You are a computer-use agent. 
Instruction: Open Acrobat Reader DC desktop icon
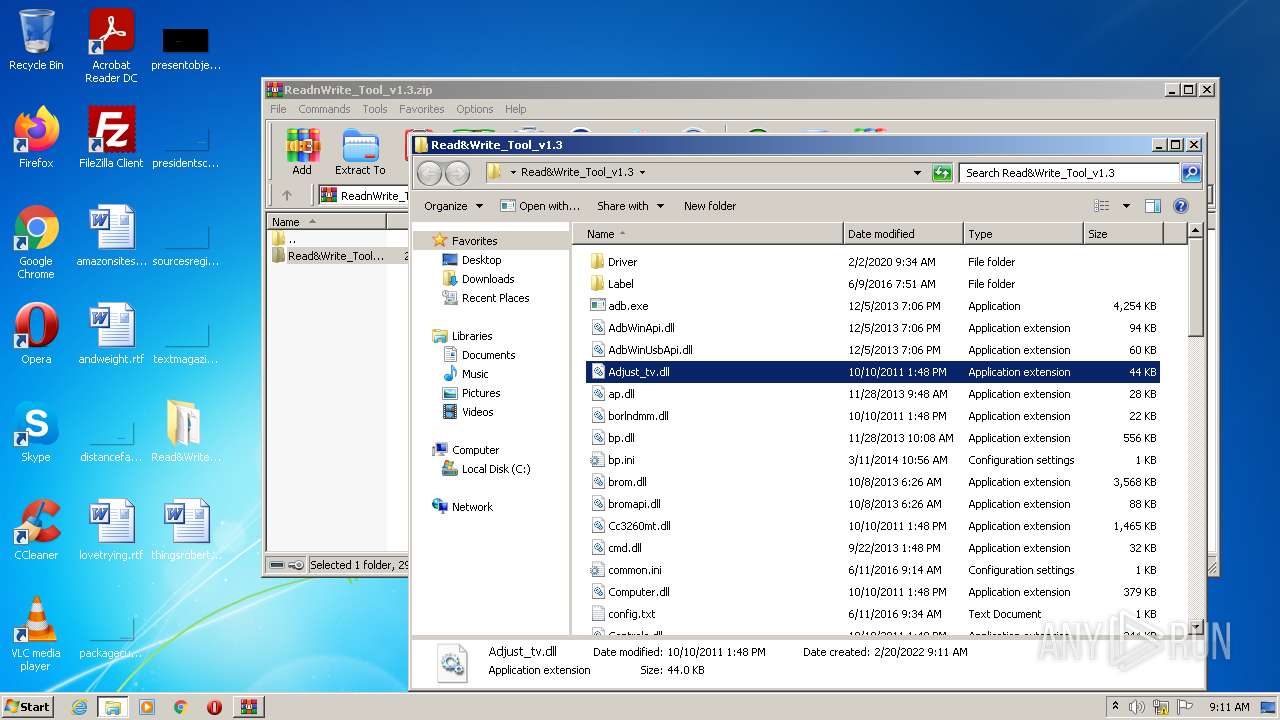pyautogui.click(x=111, y=46)
